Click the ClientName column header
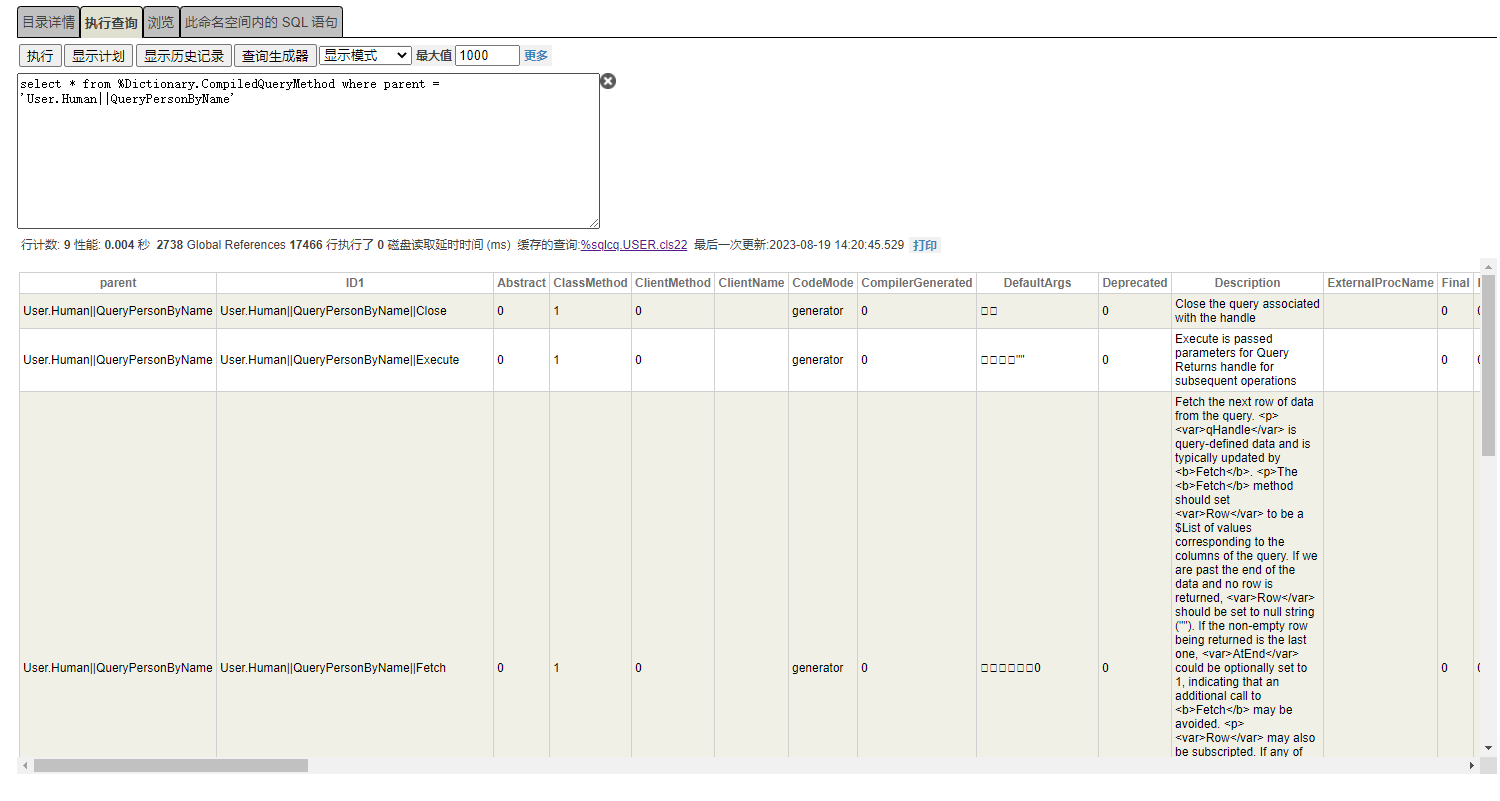 (751, 283)
